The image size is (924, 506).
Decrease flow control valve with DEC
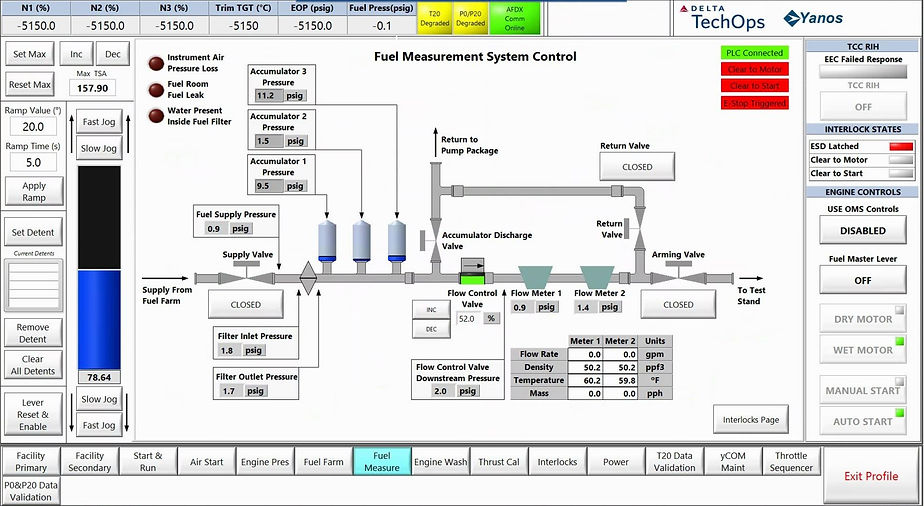click(431, 329)
